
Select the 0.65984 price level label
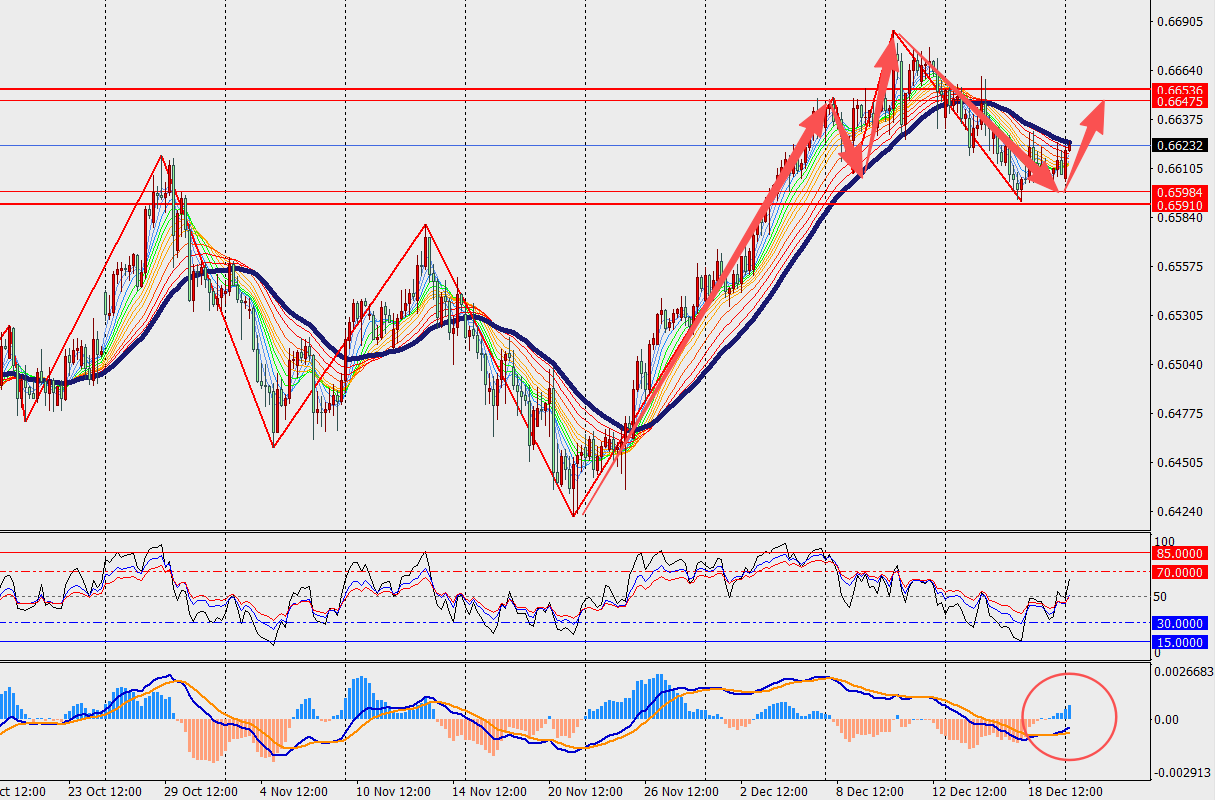click(1178, 192)
